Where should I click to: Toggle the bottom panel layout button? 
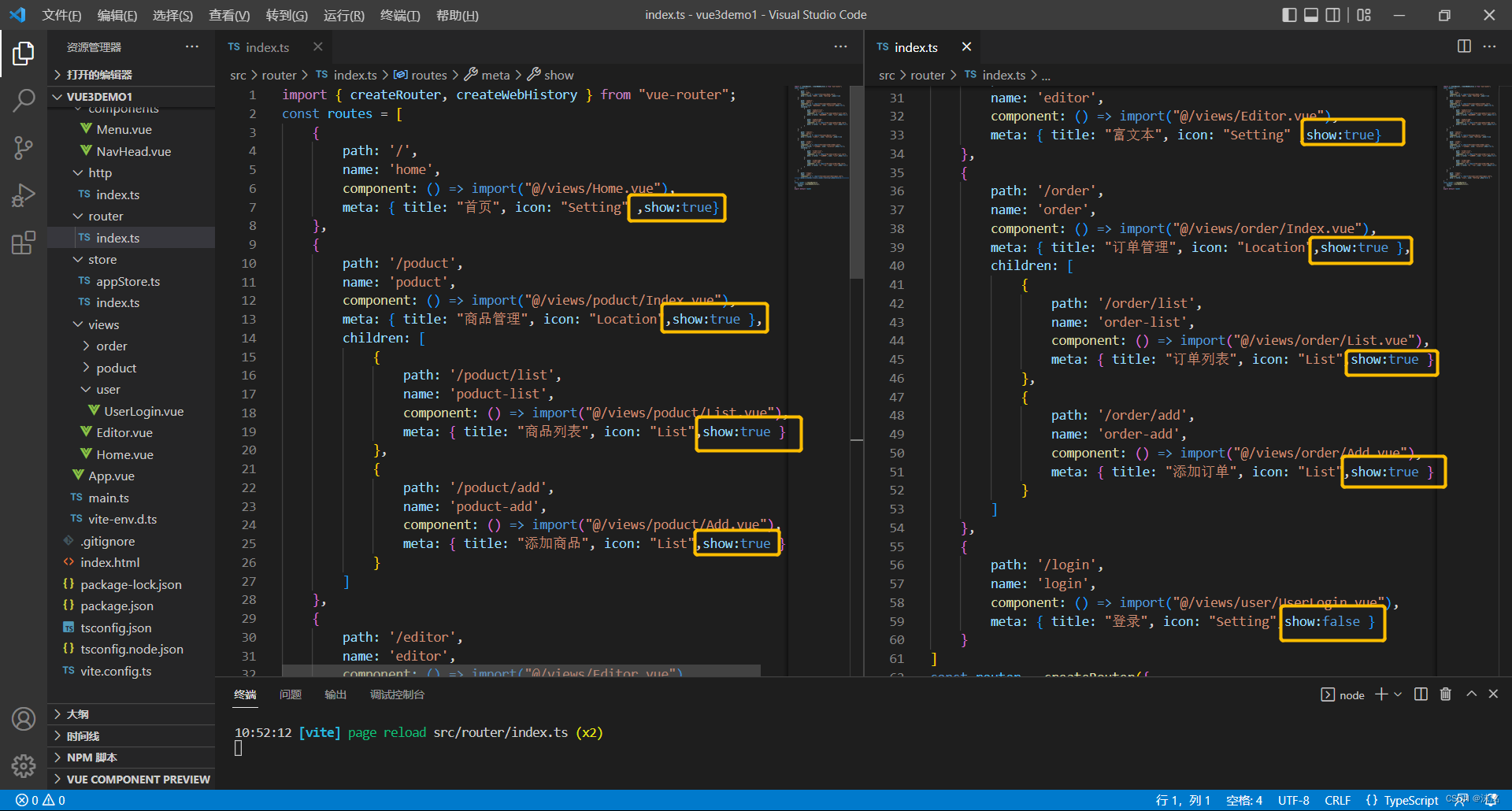[1311, 15]
